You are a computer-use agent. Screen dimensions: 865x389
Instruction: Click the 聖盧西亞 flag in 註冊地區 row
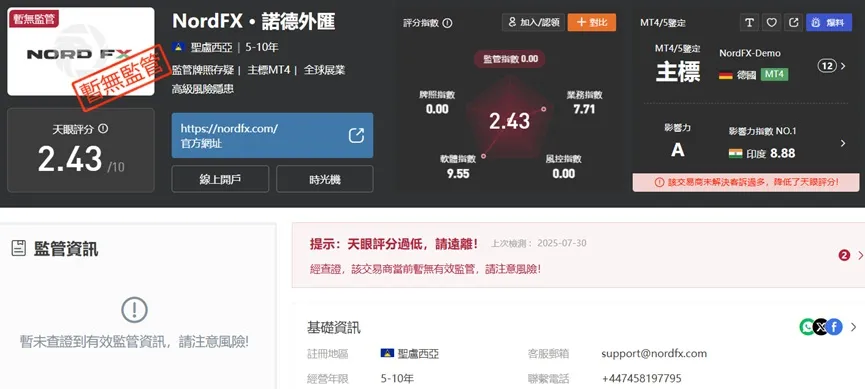(x=387, y=353)
